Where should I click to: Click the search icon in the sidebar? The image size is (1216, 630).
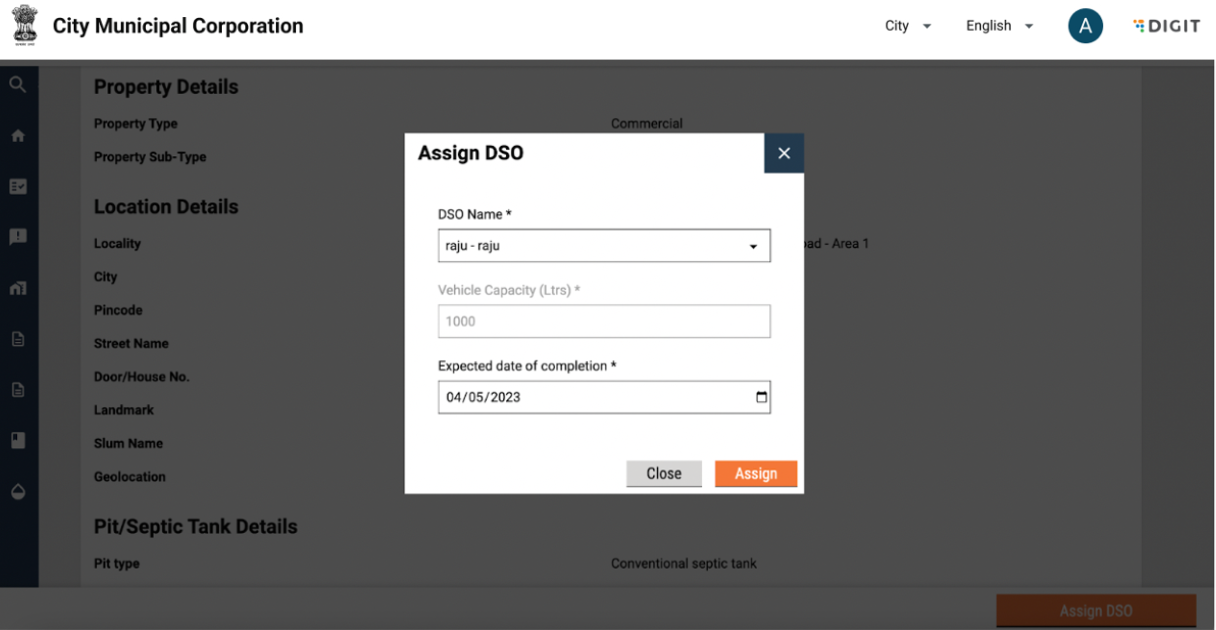tap(17, 85)
